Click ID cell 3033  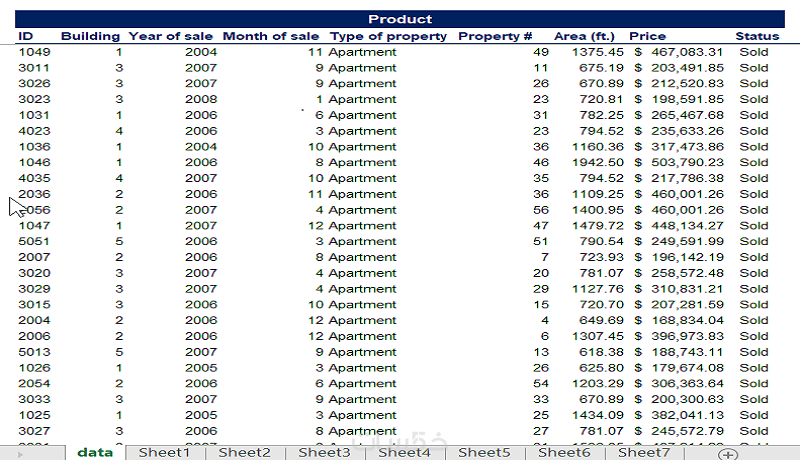tap(34, 399)
